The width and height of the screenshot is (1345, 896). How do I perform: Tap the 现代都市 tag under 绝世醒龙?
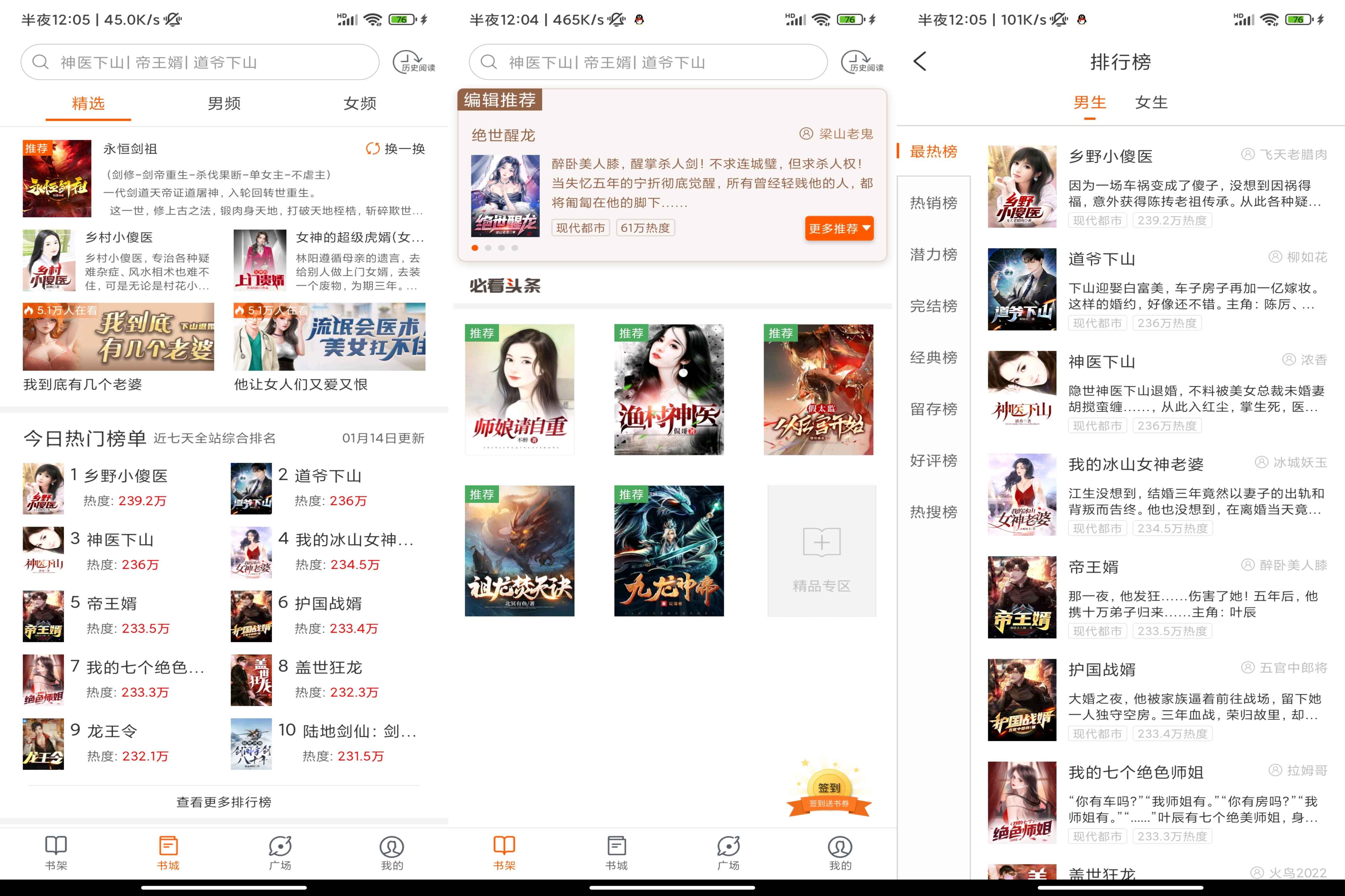(580, 228)
